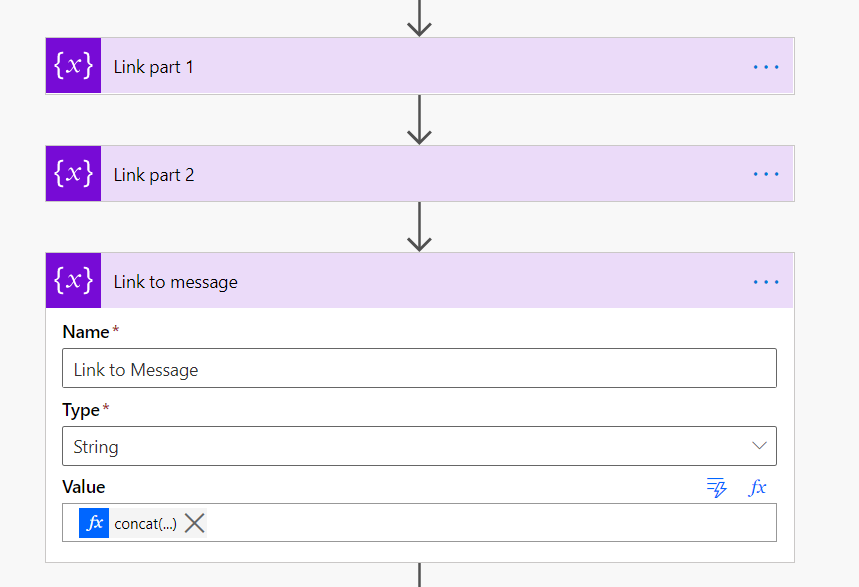Expand the Link part 1 action card
859x587 pixels.
point(400,67)
